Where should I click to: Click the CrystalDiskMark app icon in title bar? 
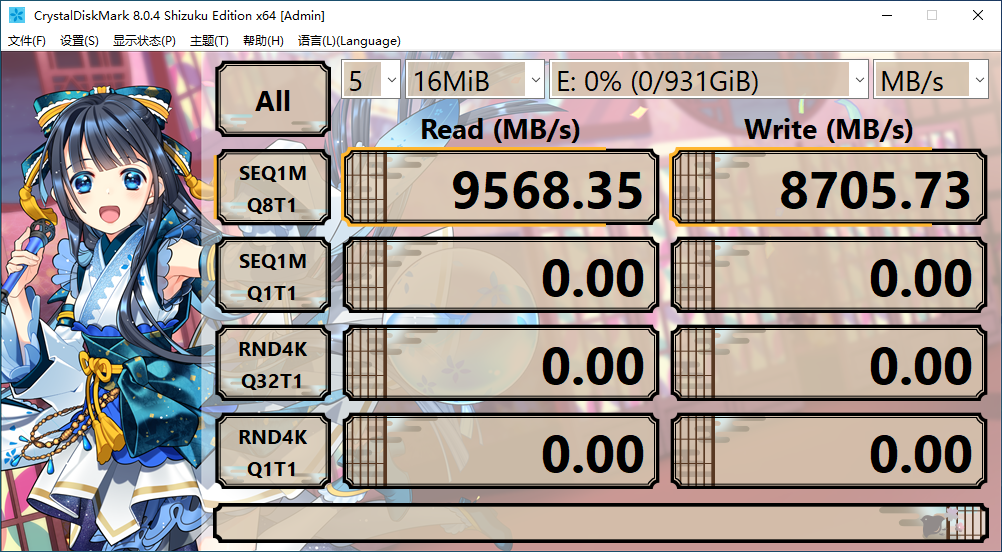coord(17,15)
